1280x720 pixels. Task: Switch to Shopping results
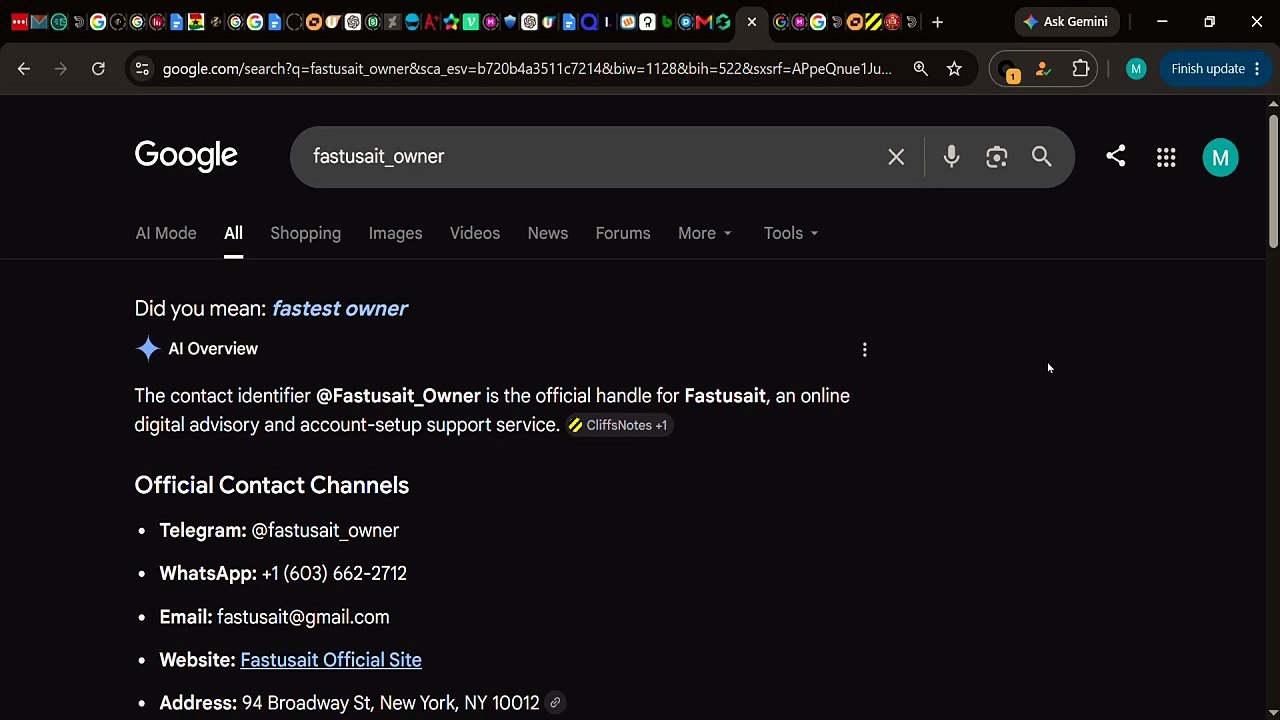pos(305,233)
